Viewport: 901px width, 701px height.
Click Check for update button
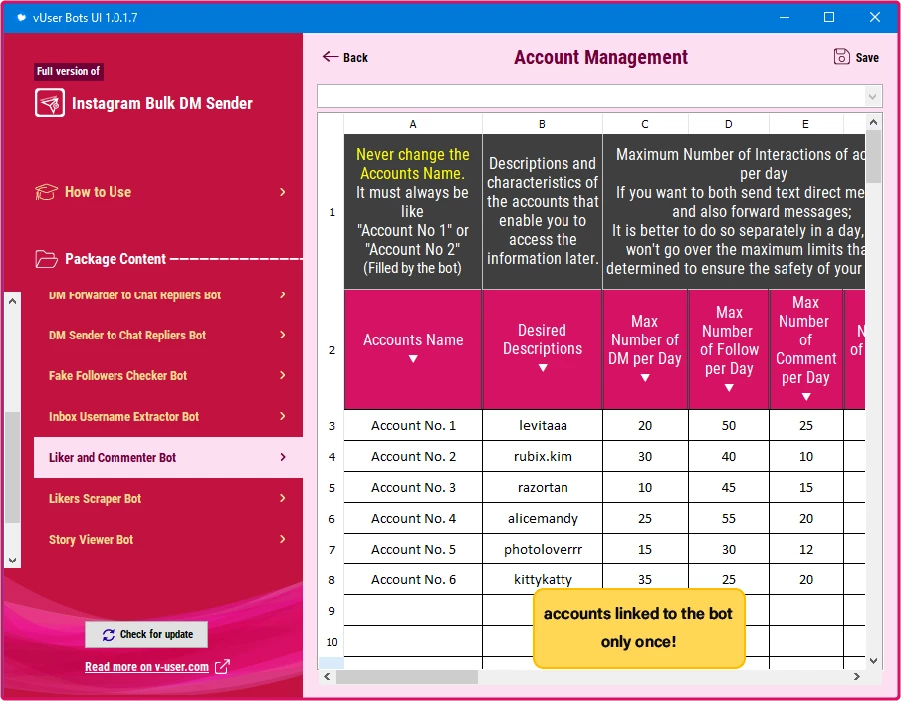(147, 634)
